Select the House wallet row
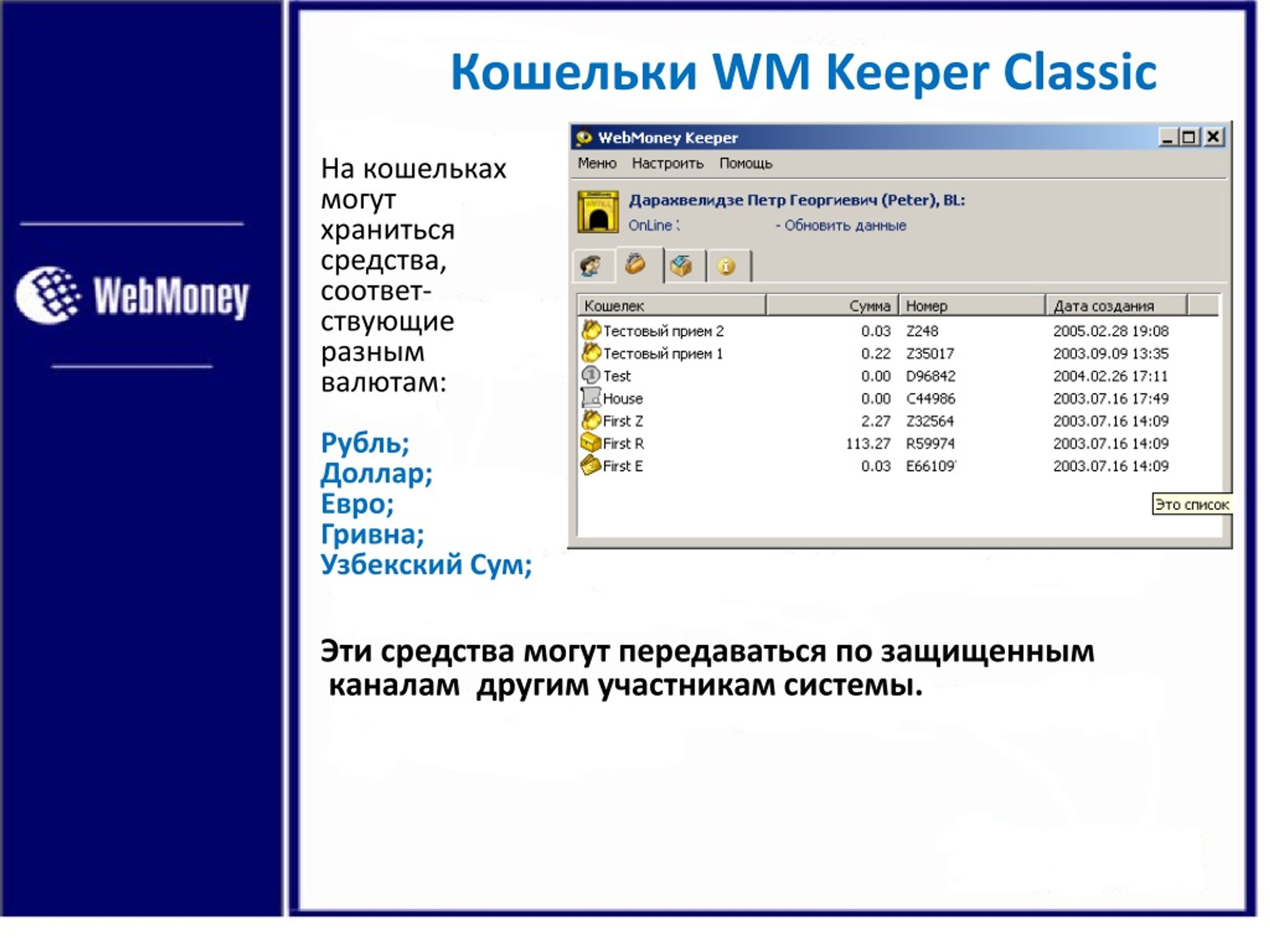Screen dimensions: 1270x952 click(x=898, y=398)
